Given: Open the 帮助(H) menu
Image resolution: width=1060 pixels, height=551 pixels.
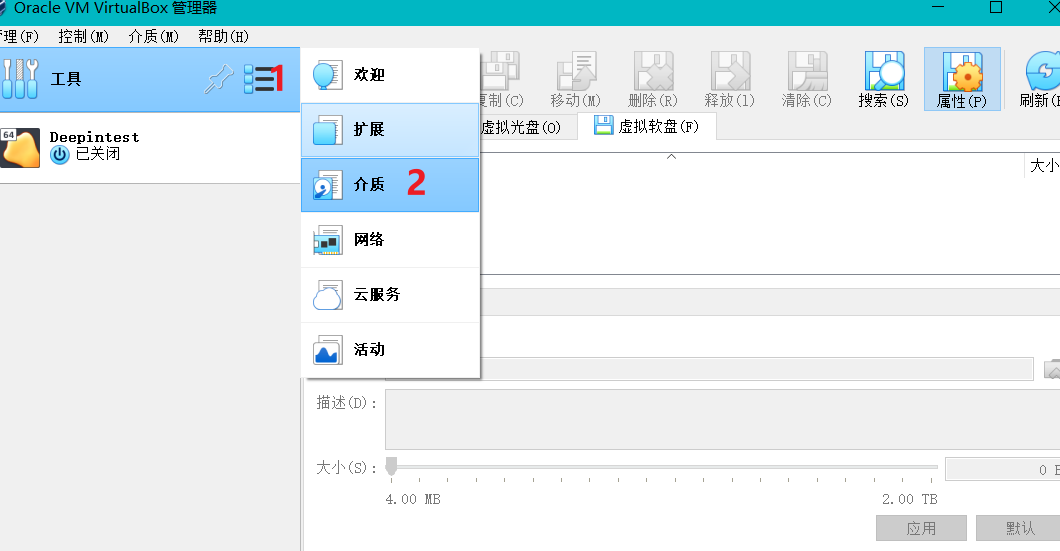Looking at the screenshot, I should point(223,37).
